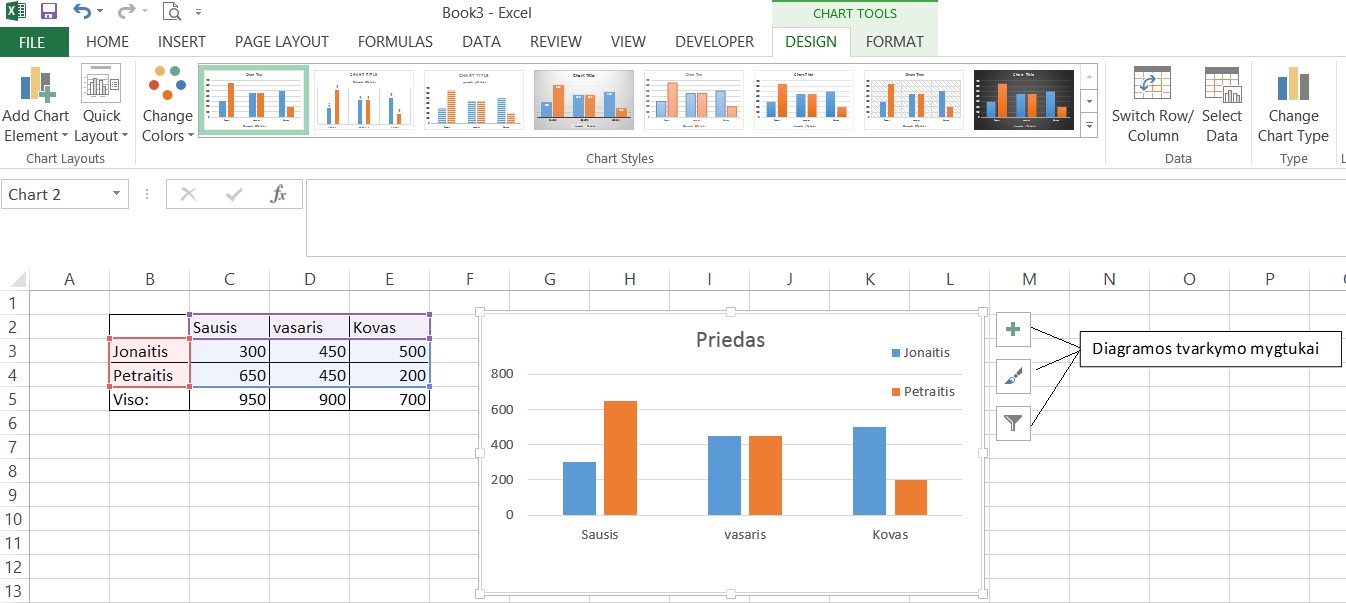Click the green FILE button
Screen dimensions: 1346x603
tap(32, 42)
